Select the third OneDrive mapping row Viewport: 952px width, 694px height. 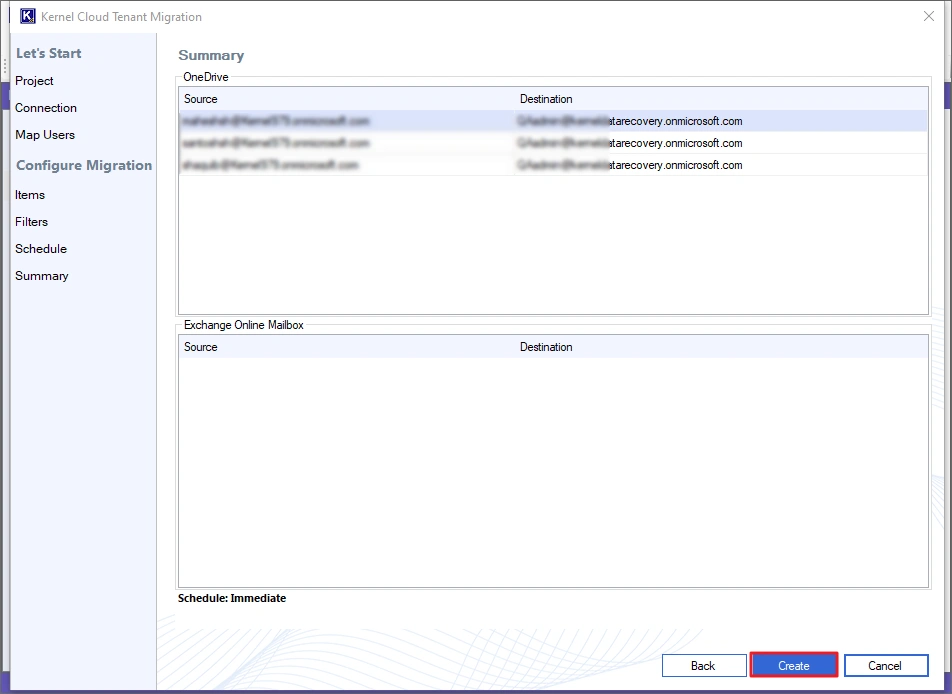point(552,165)
